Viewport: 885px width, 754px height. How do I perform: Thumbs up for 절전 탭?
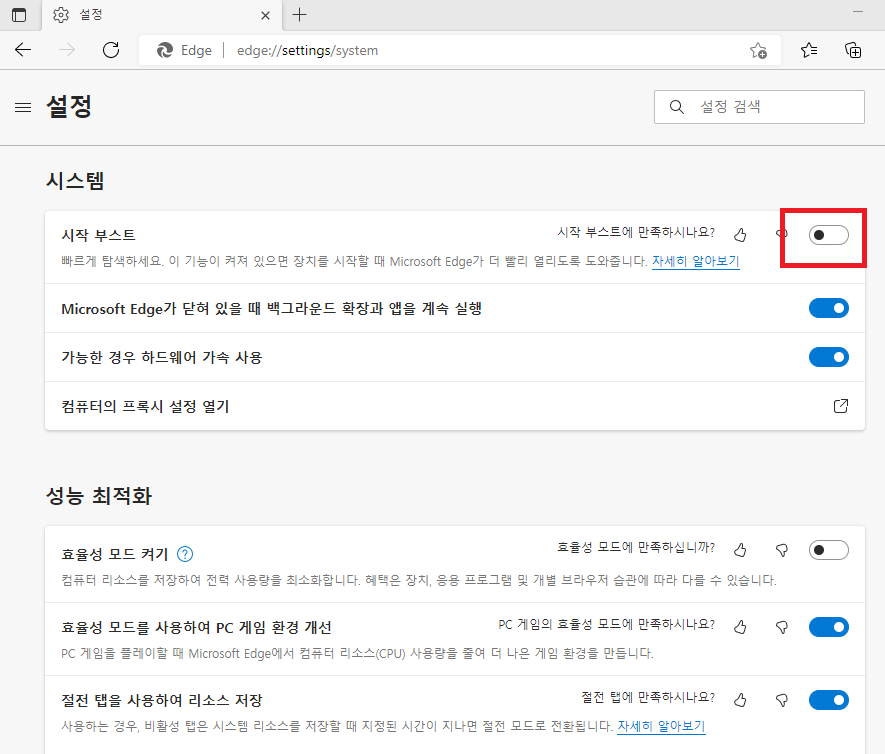coord(740,700)
